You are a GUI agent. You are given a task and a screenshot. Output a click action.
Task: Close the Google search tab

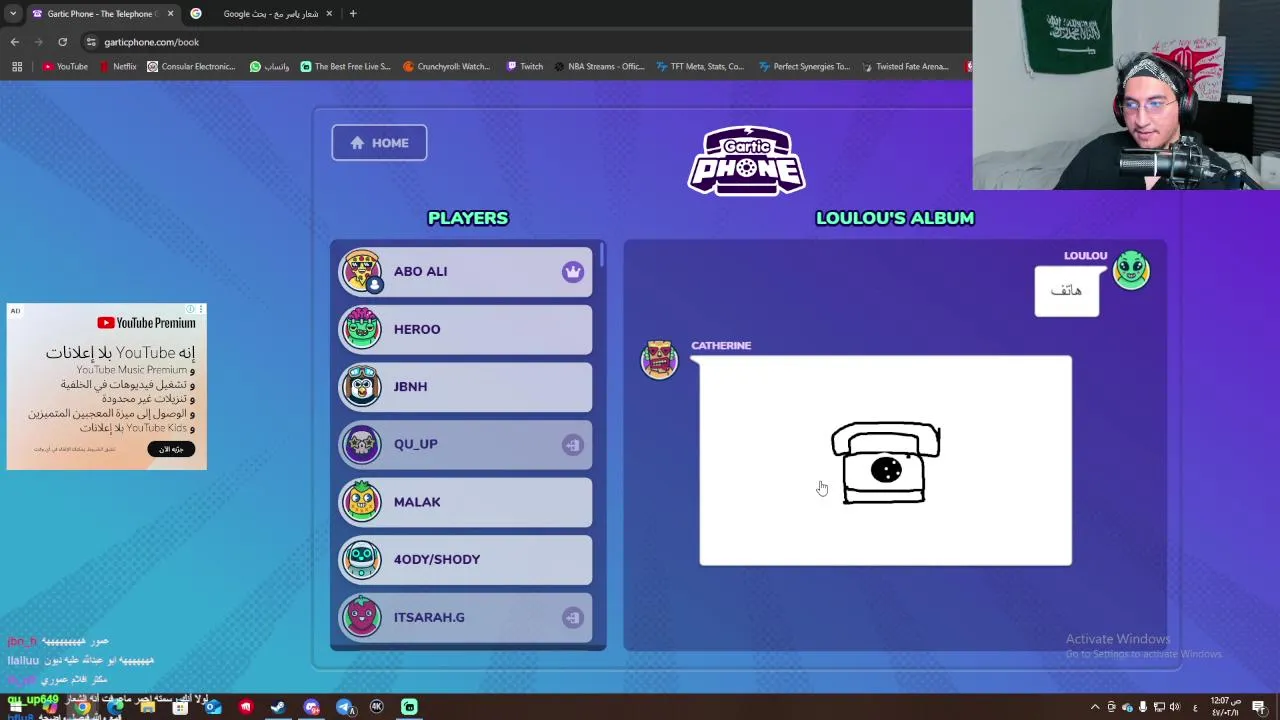click(329, 14)
